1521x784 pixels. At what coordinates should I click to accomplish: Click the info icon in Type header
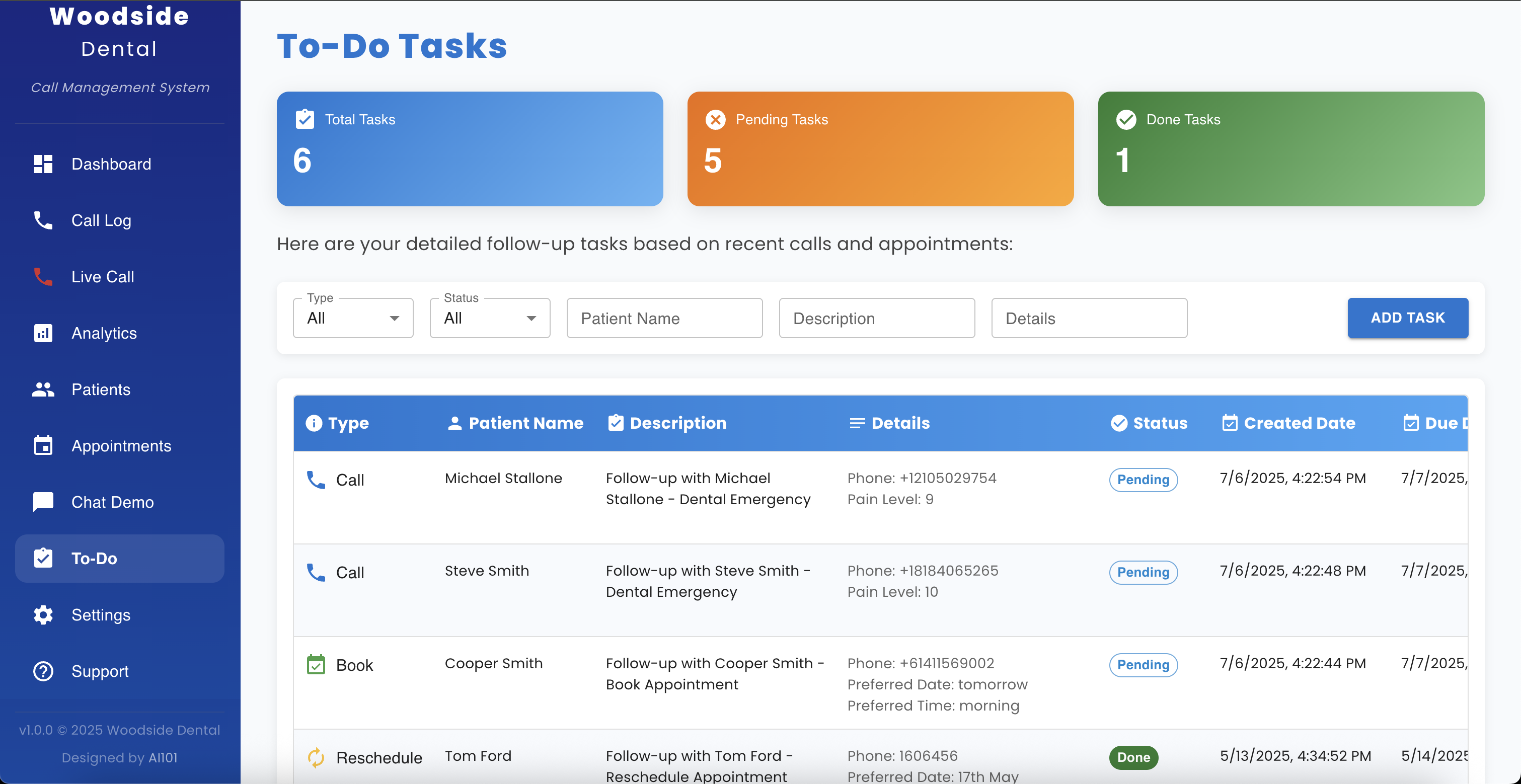coord(314,423)
